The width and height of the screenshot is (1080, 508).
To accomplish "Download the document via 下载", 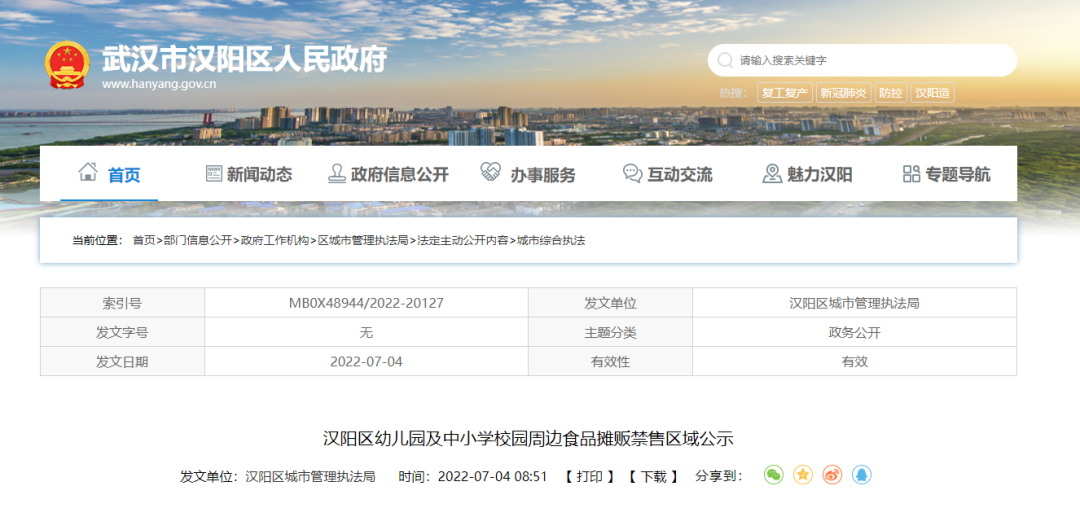I will 653,476.
